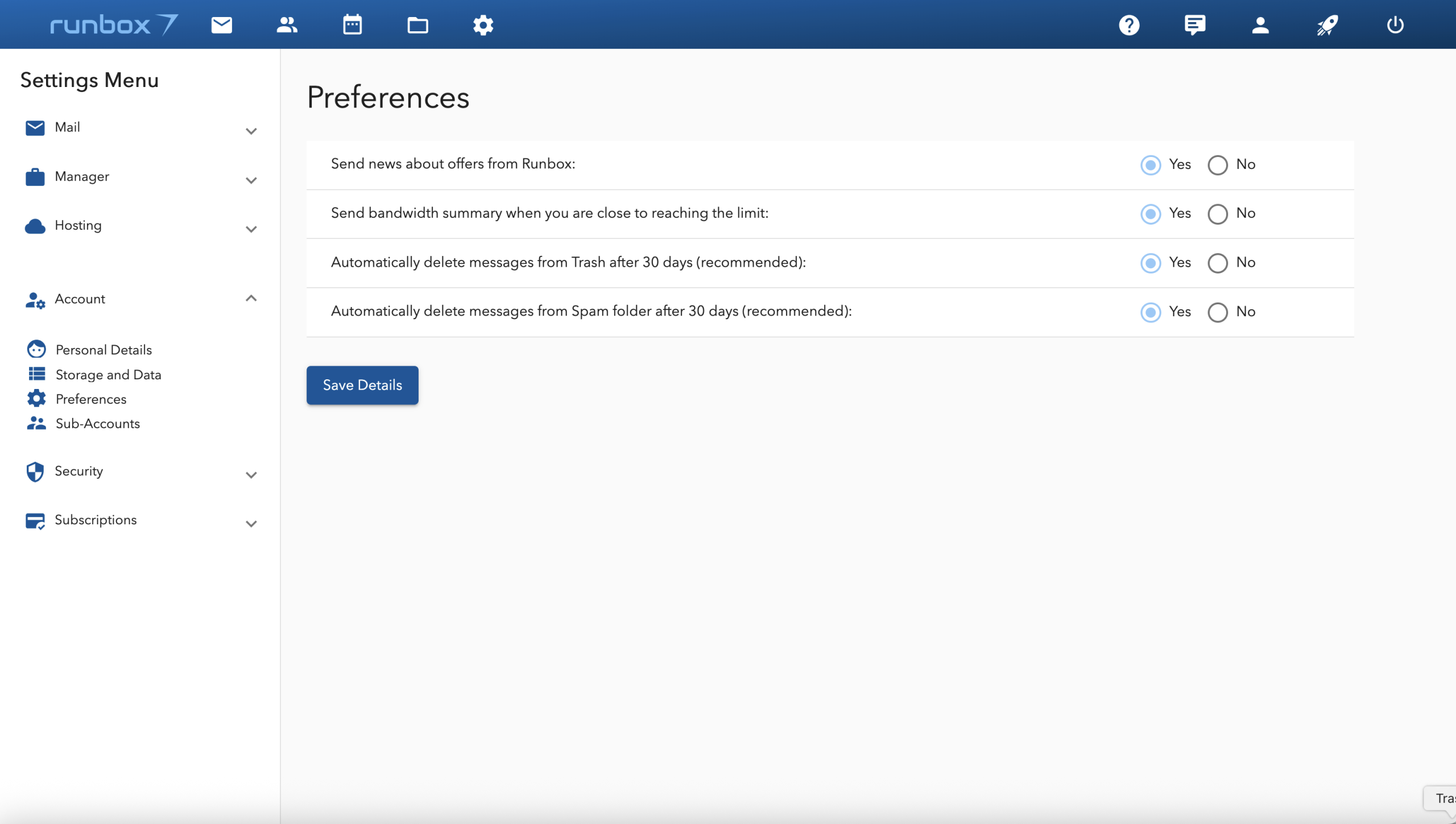Expand the Security settings section
The height and width of the screenshot is (824, 1456).
tap(251, 474)
